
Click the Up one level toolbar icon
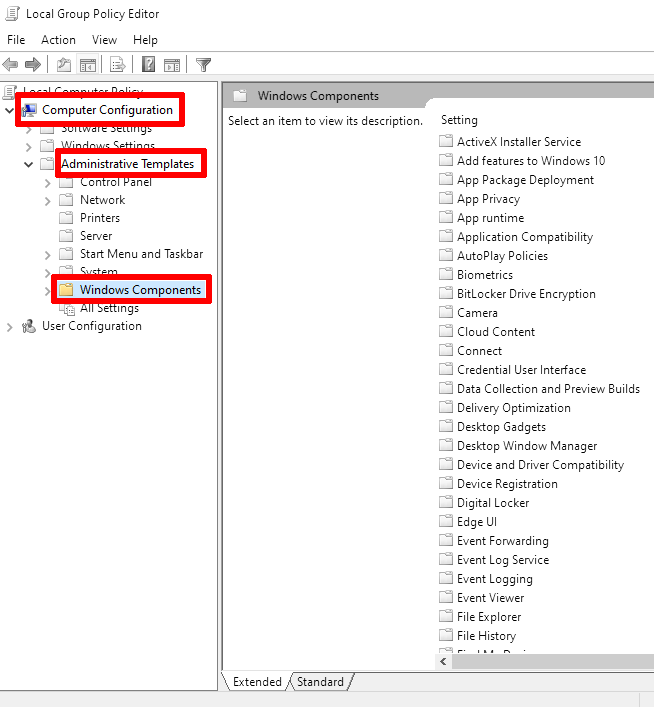click(x=64, y=65)
